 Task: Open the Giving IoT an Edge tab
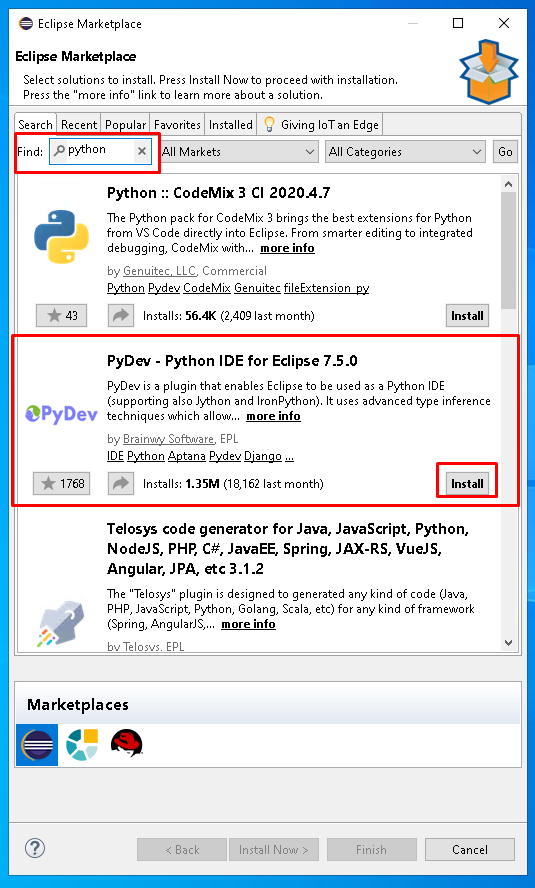point(320,125)
